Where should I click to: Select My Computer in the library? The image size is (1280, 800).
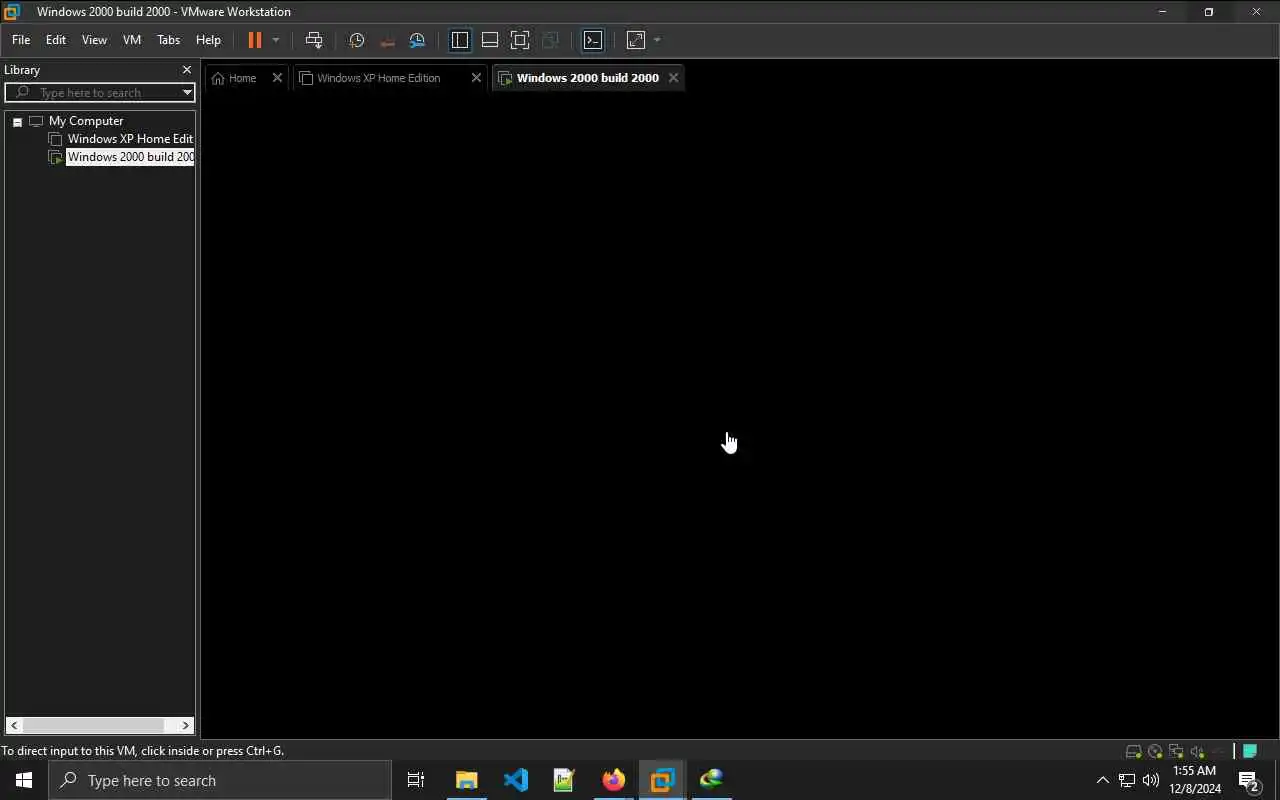pos(86,121)
